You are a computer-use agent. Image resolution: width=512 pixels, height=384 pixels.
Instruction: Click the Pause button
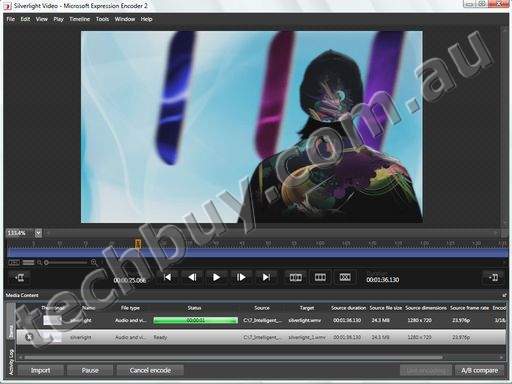pyautogui.click(x=90, y=370)
